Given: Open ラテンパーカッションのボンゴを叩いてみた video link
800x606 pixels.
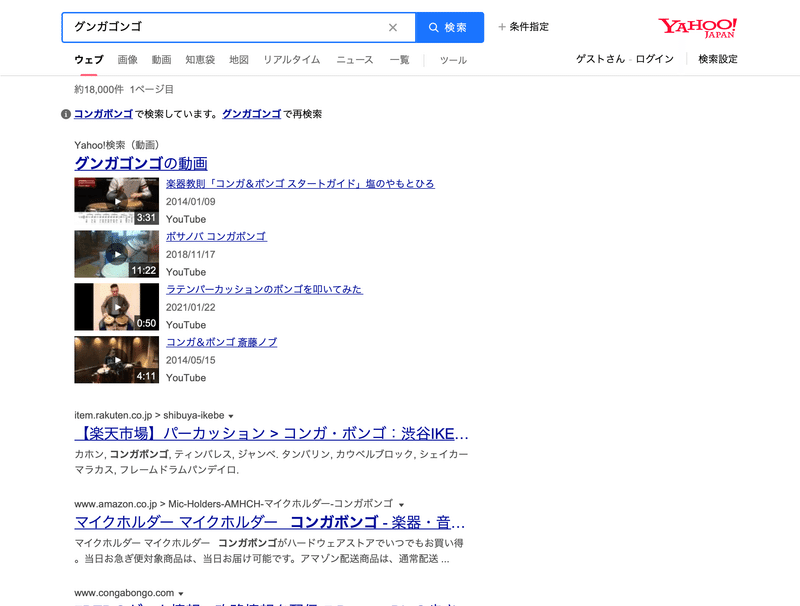Looking at the screenshot, I should pyautogui.click(x=264, y=289).
